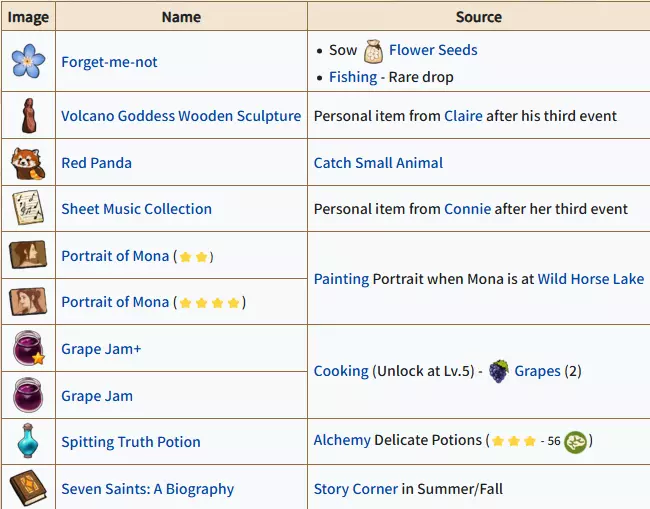Click the Spitting Truth Potion bottle icon
Image resolution: width=650 pixels, height=509 pixels.
(27, 442)
